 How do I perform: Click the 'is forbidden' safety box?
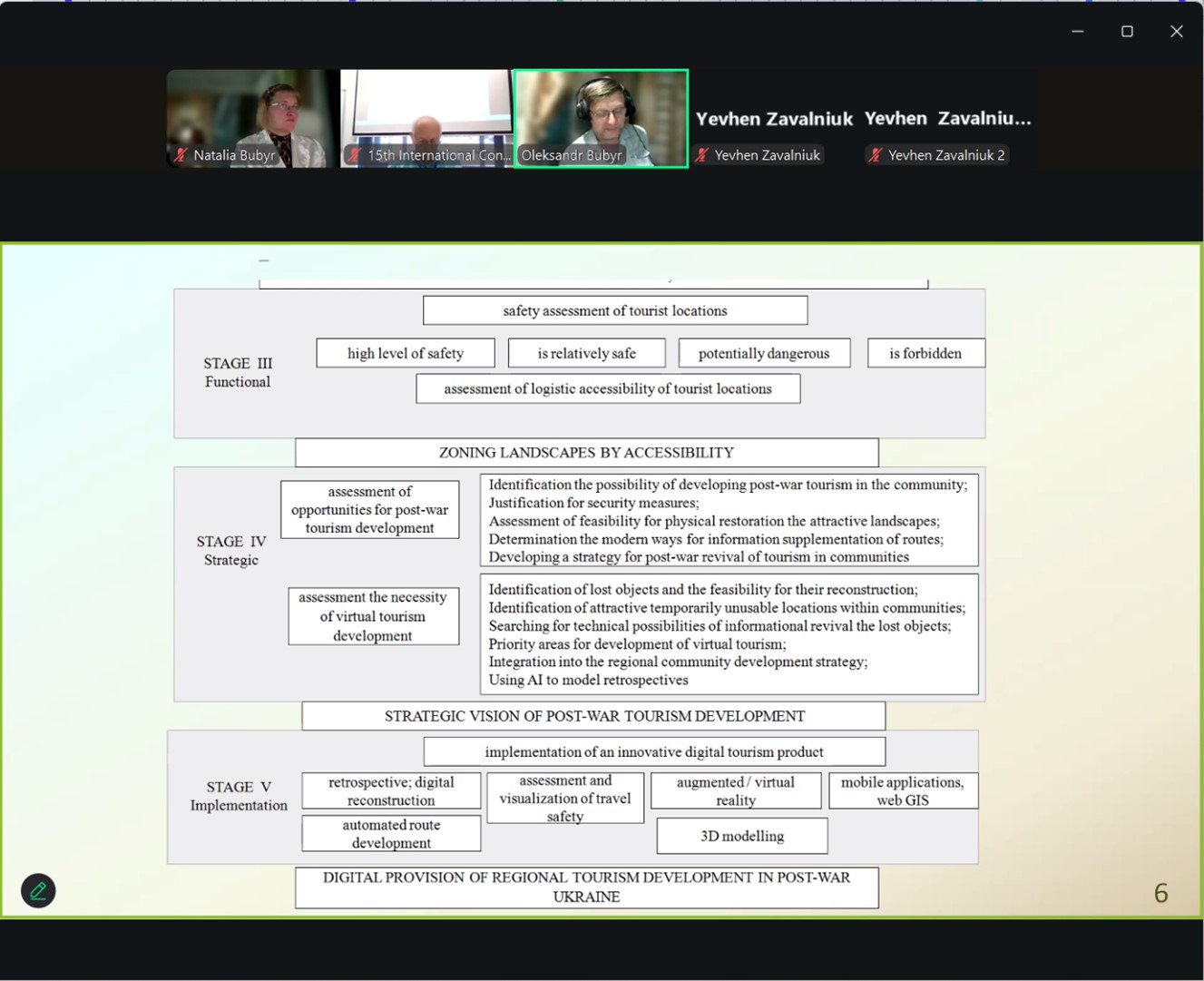925,353
